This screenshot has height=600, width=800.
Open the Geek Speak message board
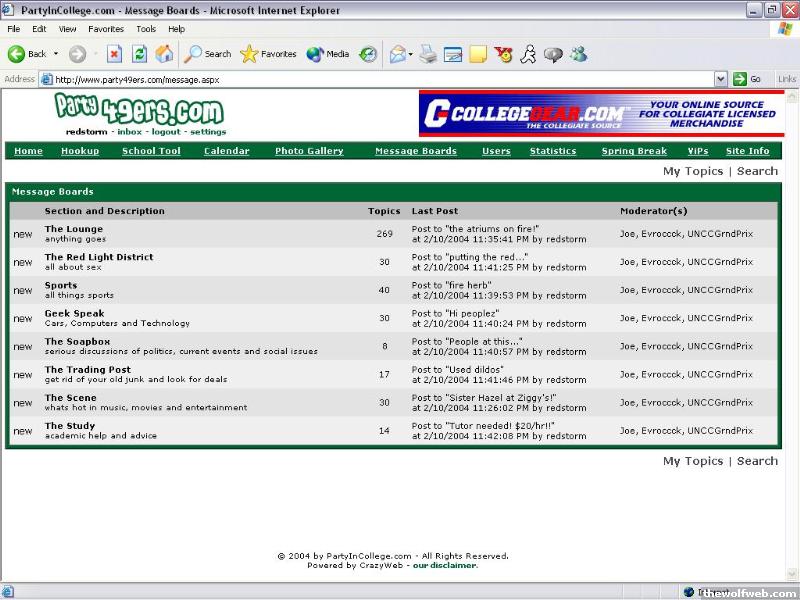(x=74, y=313)
